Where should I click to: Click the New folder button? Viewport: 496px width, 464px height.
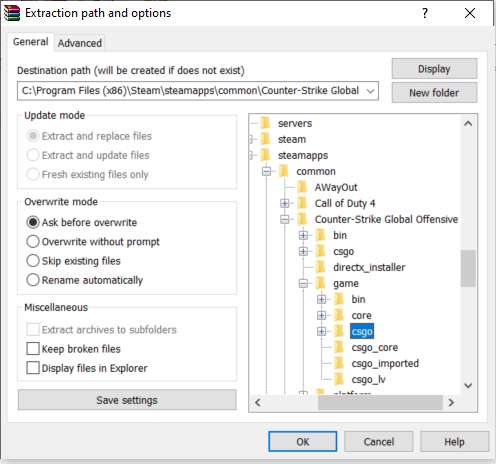tap(434, 93)
